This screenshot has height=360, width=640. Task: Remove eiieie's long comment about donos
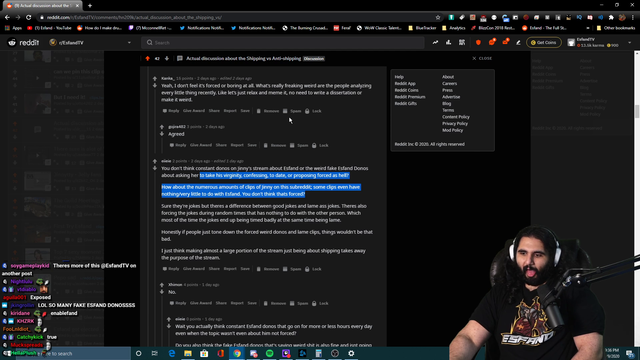[268, 269]
